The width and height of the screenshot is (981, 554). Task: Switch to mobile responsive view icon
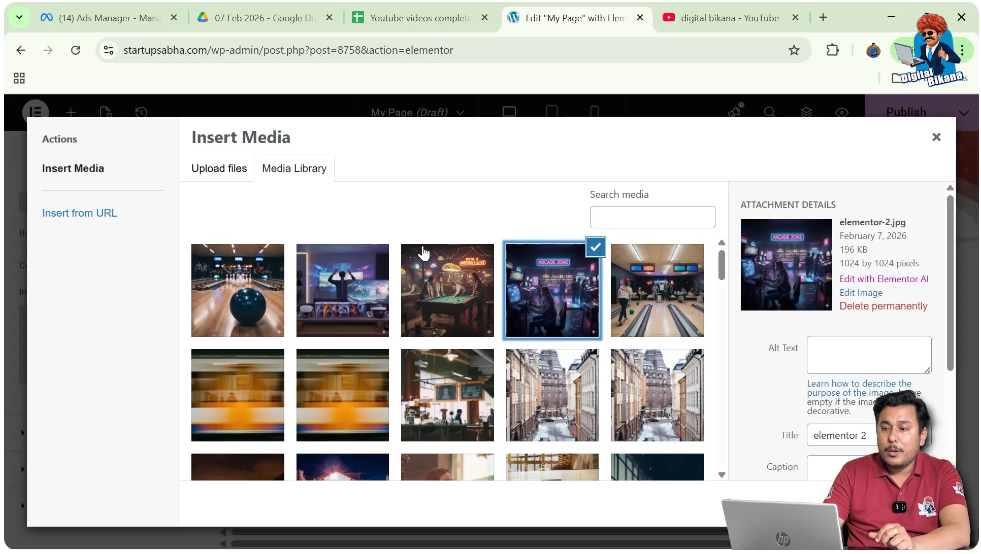point(594,111)
